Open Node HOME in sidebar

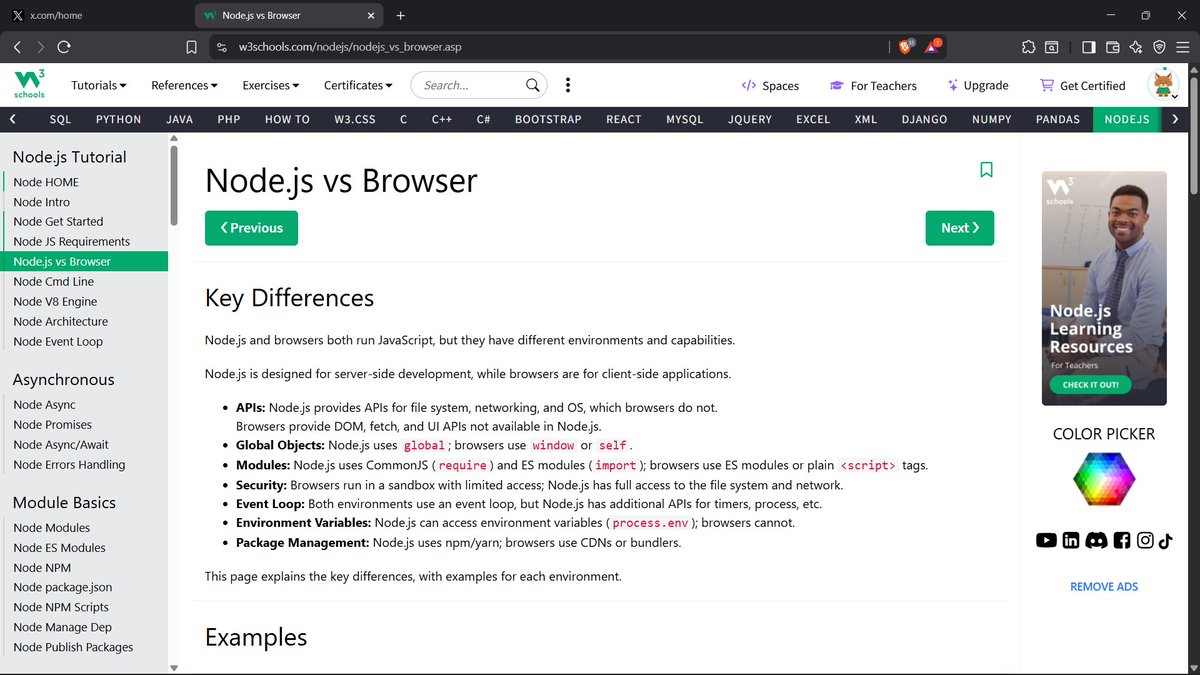click(x=46, y=182)
